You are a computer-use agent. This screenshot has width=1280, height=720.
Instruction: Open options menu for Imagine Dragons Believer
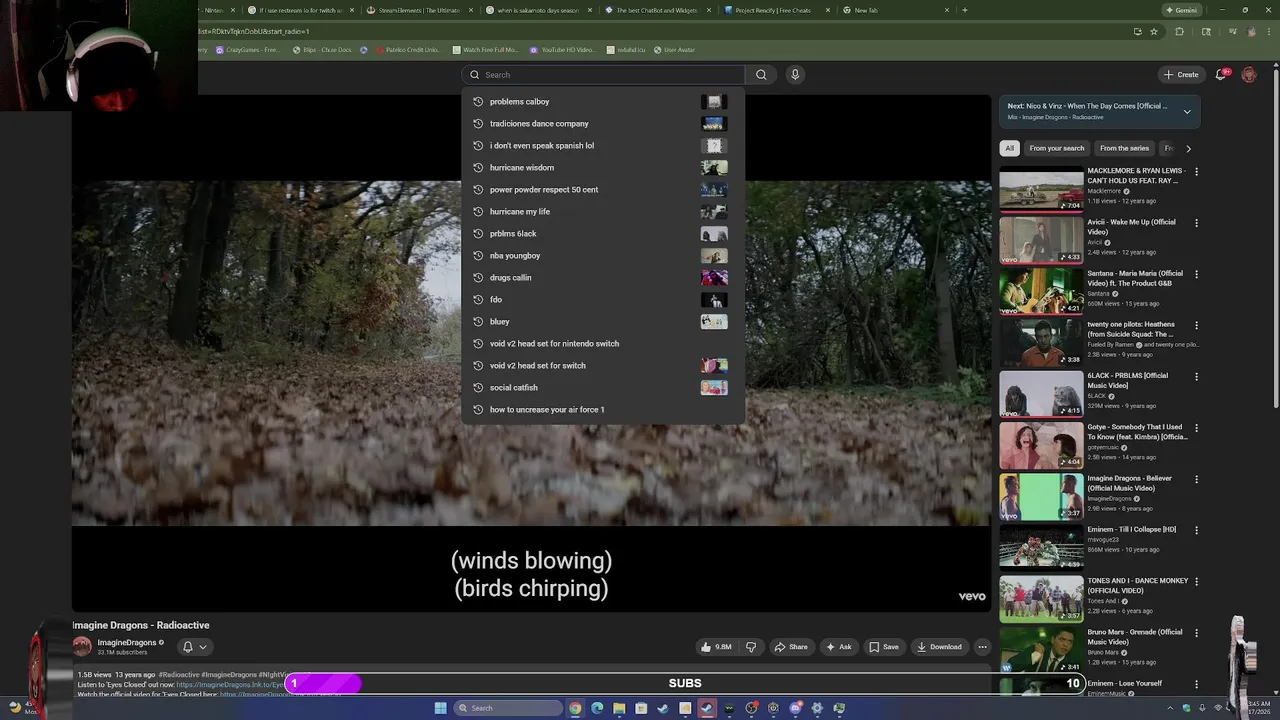pos(1196,479)
